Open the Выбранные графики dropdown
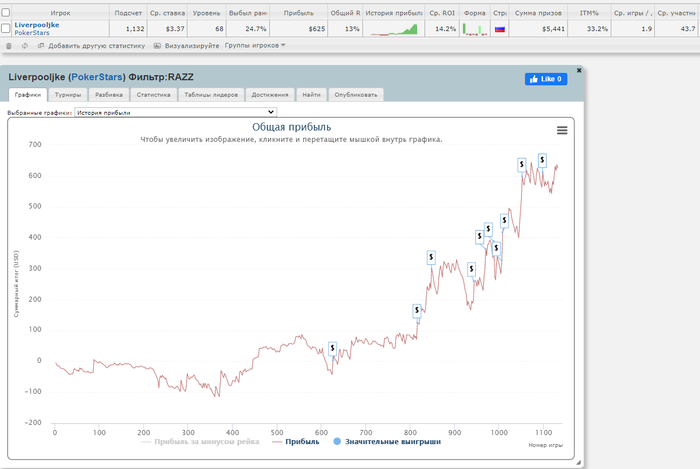 pos(175,112)
